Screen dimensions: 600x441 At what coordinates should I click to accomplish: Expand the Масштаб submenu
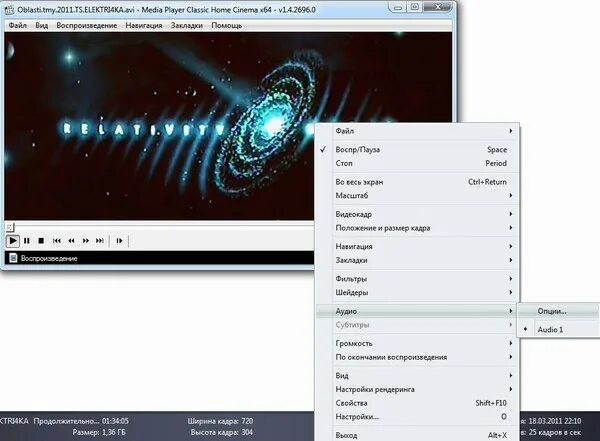point(417,196)
